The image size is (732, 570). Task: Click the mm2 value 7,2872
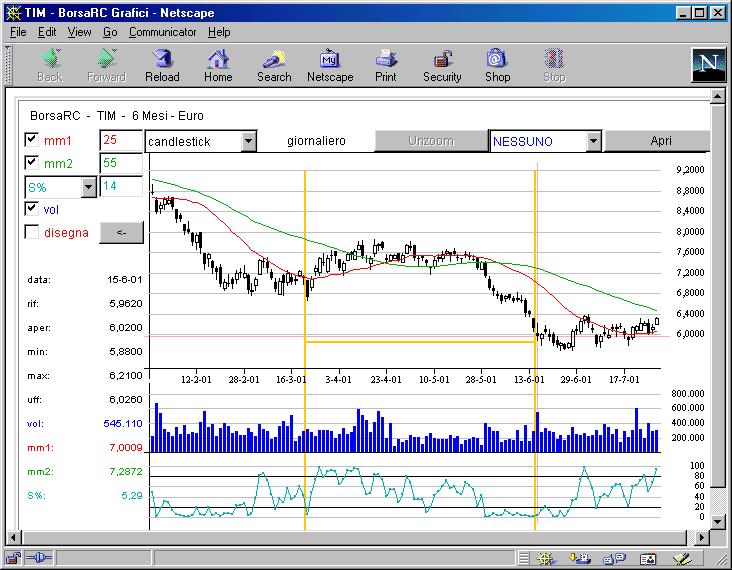pos(126,471)
